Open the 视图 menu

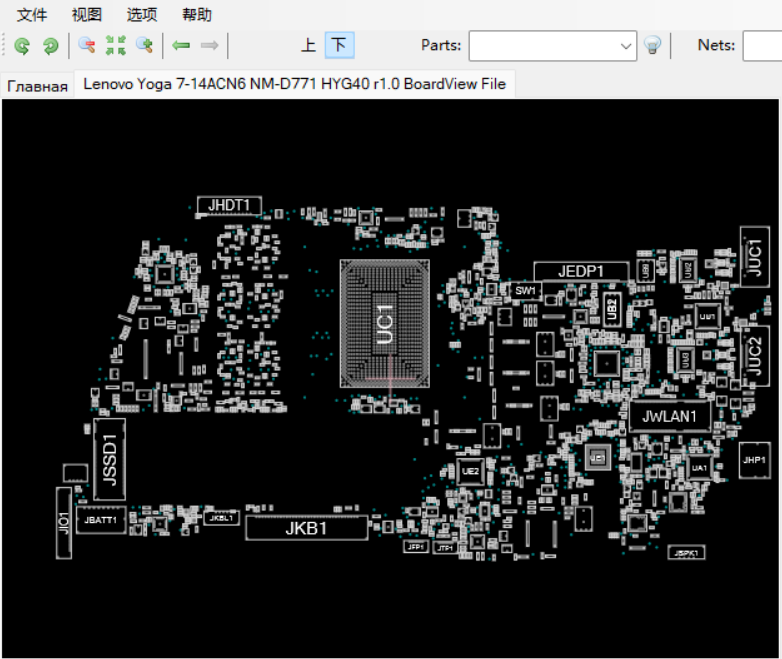tap(87, 15)
